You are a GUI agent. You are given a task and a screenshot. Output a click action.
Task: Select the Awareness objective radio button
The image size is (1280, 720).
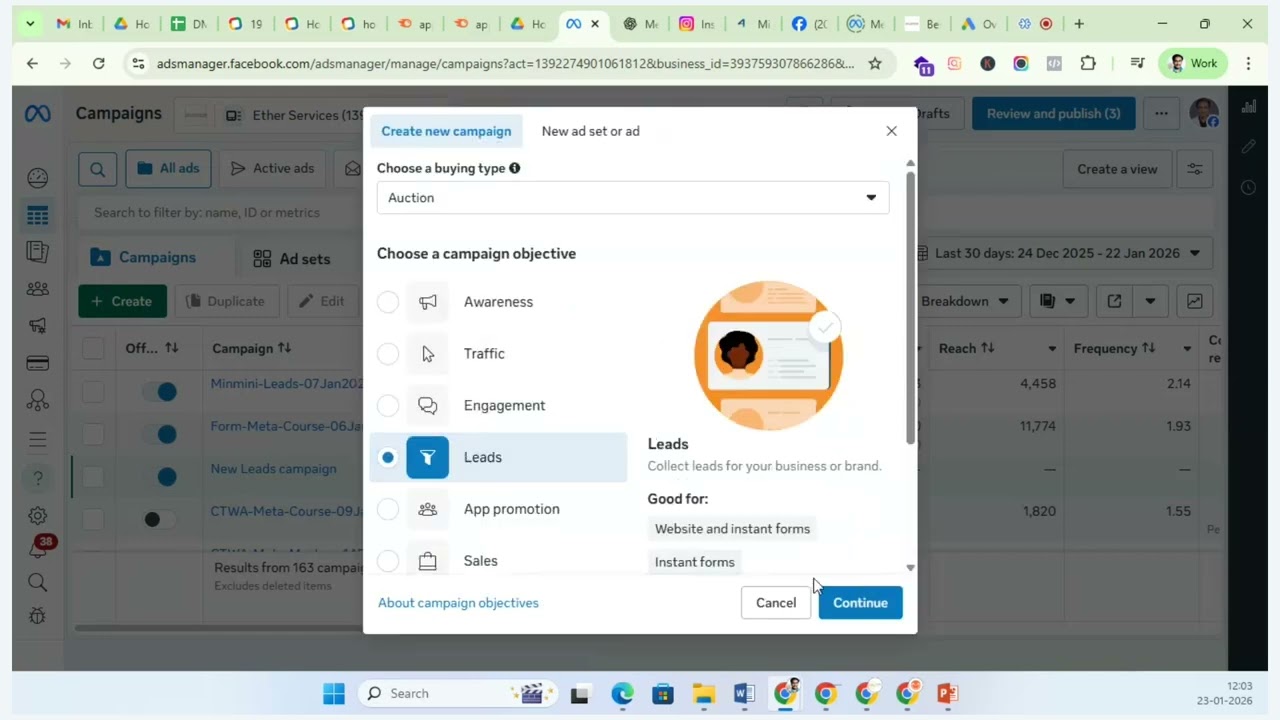pyautogui.click(x=388, y=302)
